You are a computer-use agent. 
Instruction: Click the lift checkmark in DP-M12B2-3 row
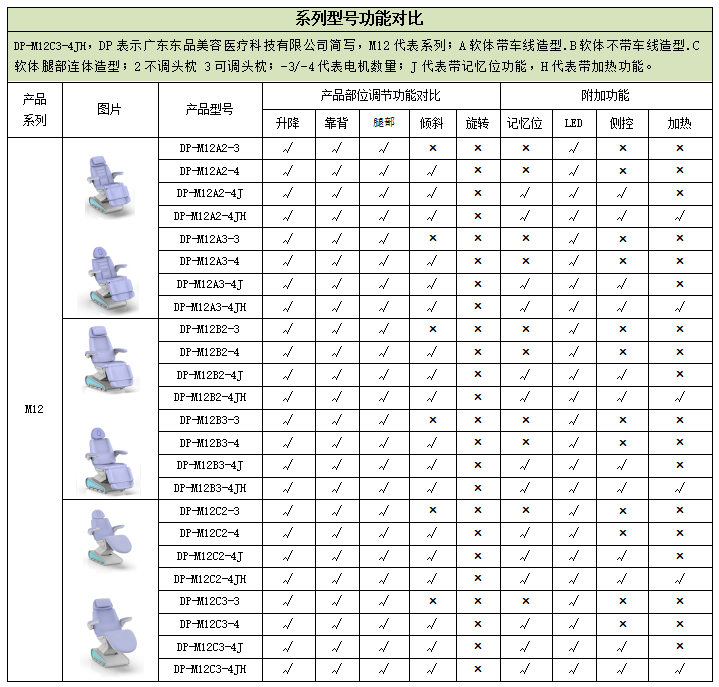(288, 329)
